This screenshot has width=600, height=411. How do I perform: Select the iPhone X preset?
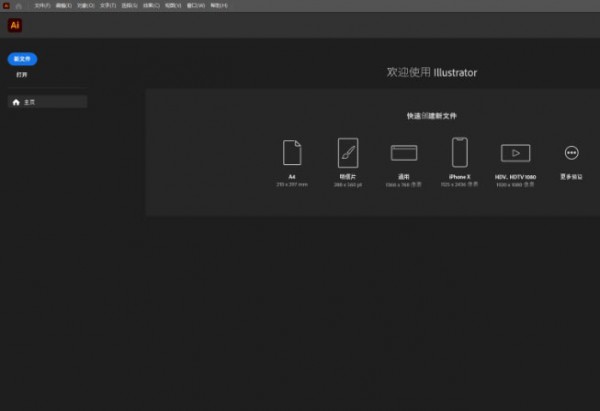[460, 162]
